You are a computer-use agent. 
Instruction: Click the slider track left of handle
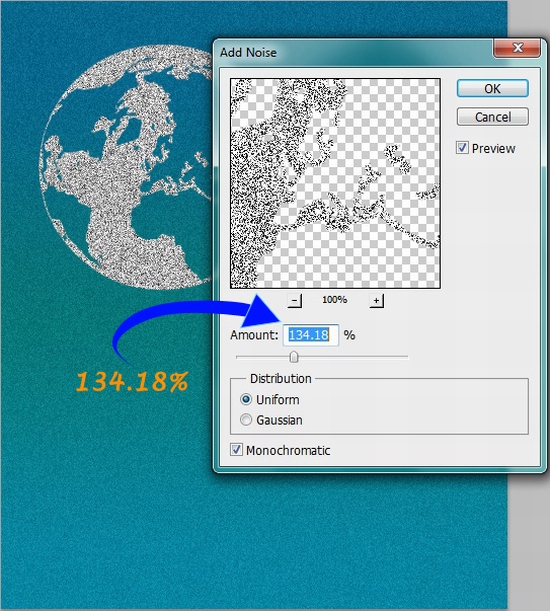point(263,356)
